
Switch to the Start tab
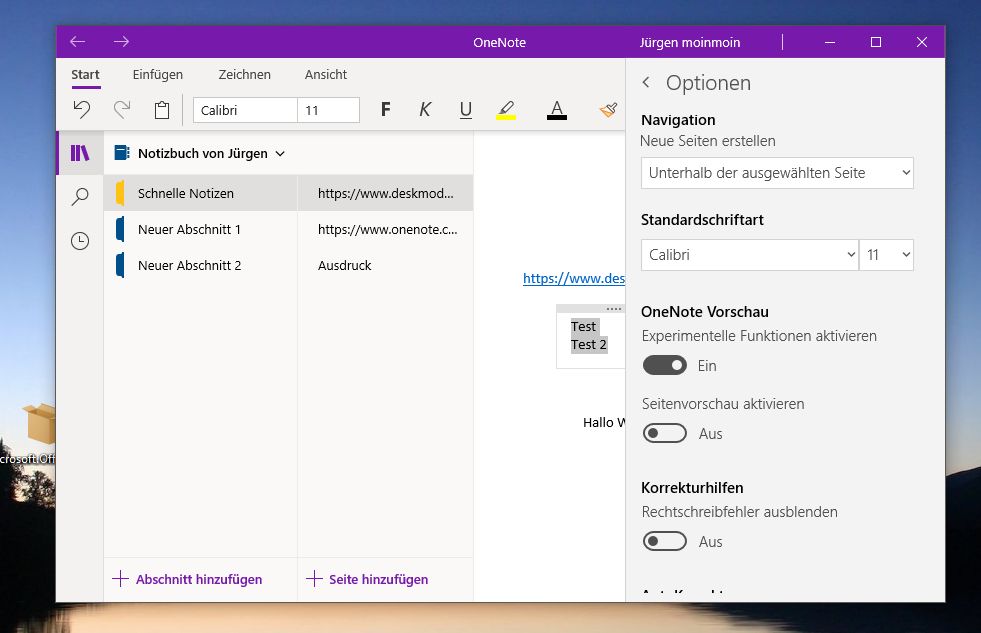click(85, 74)
